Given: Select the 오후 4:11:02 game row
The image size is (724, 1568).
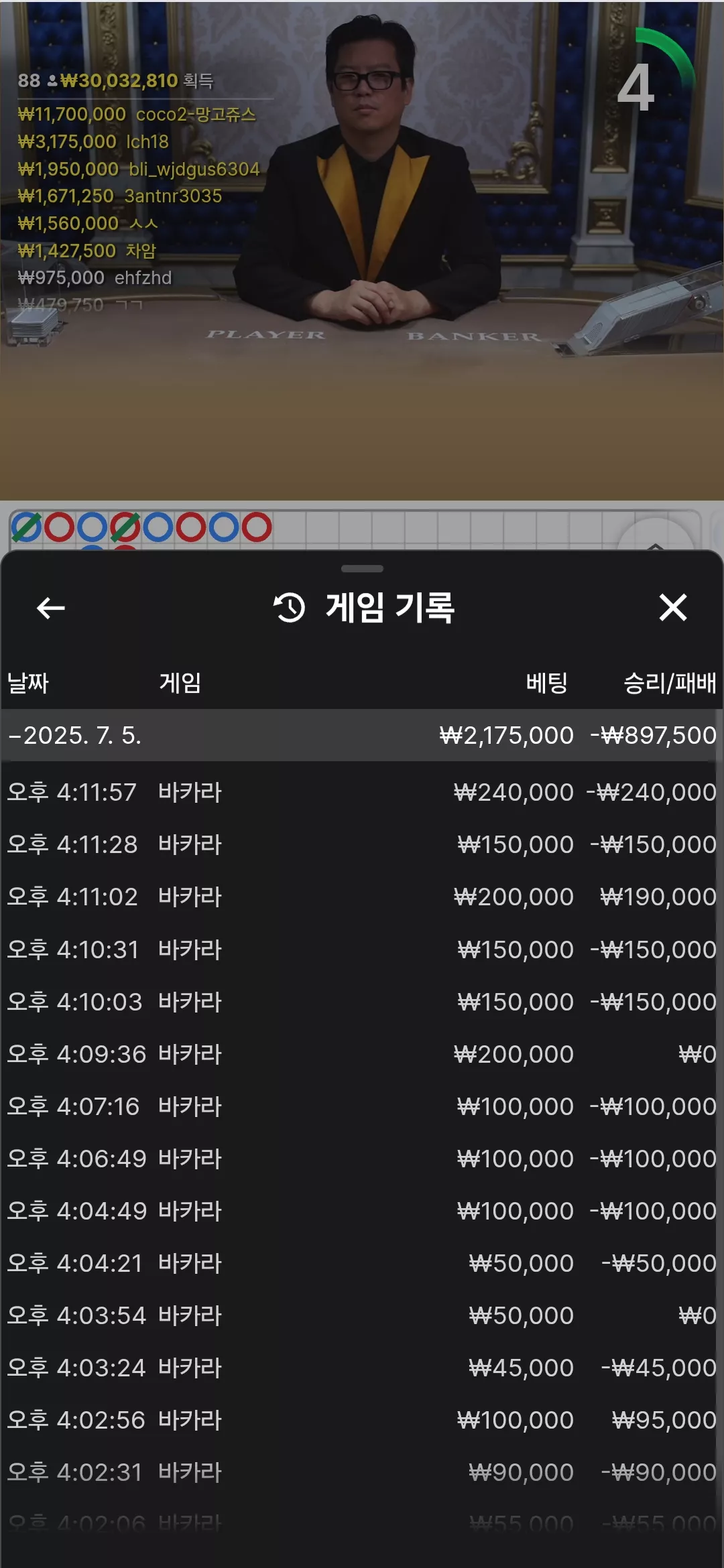Looking at the screenshot, I should (x=362, y=897).
